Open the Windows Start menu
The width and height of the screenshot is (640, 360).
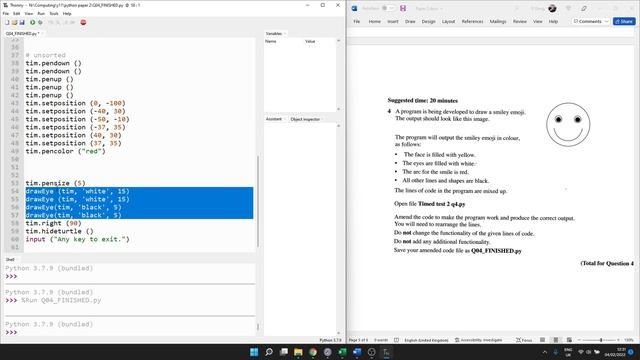pos(254,352)
